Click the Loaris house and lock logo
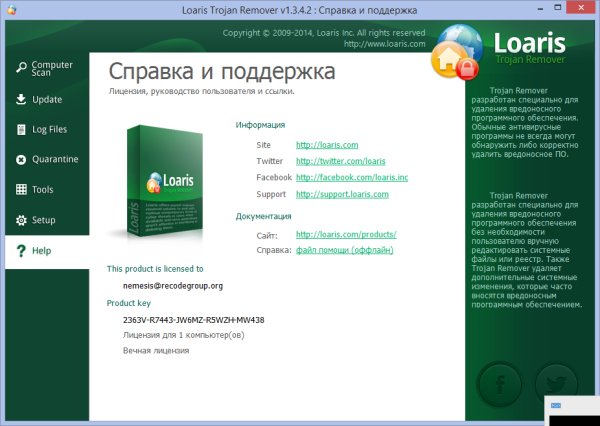 point(457,52)
